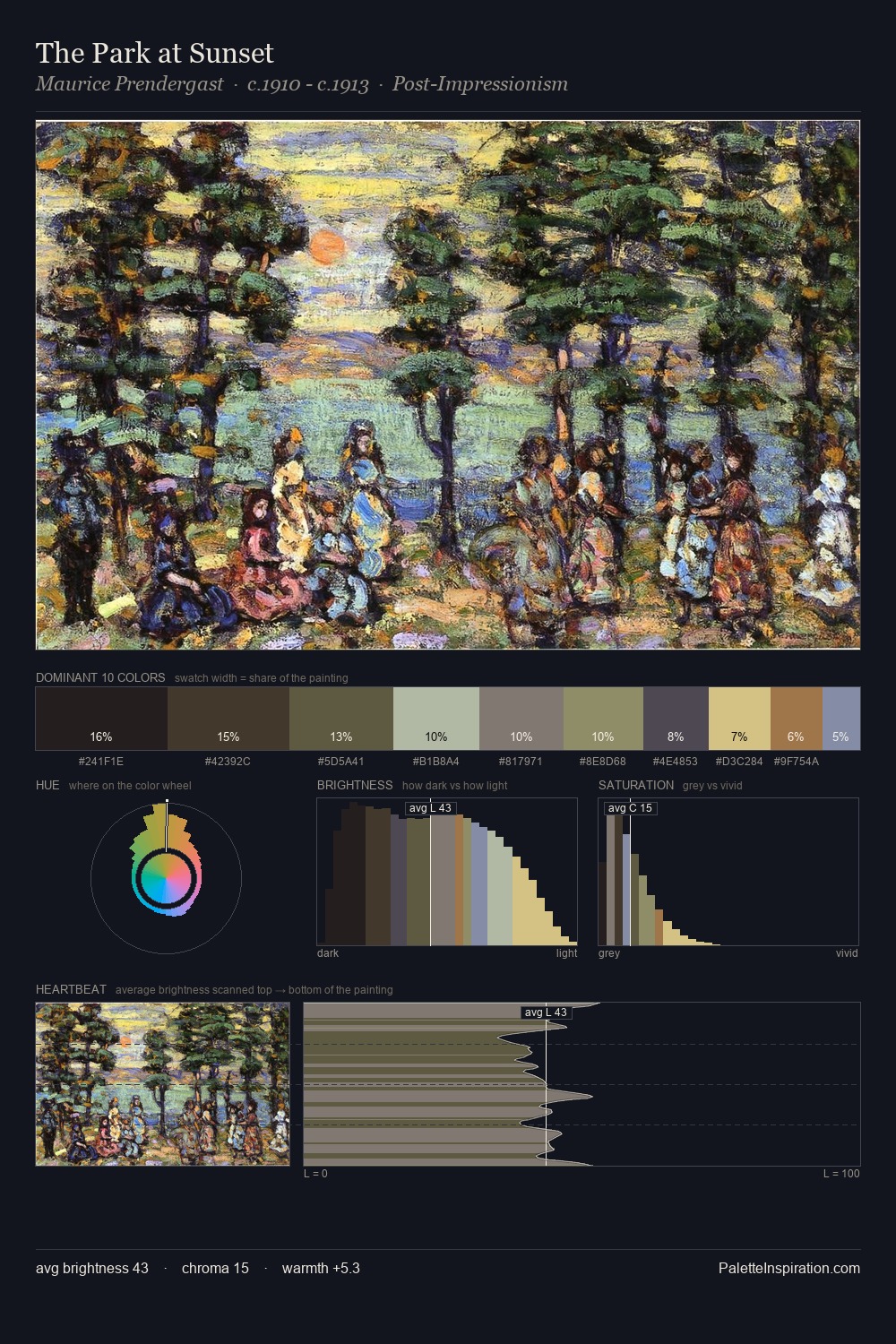This screenshot has width=896, height=1344.
Task: Click 'grey' saturation axis label
Action: (609, 953)
